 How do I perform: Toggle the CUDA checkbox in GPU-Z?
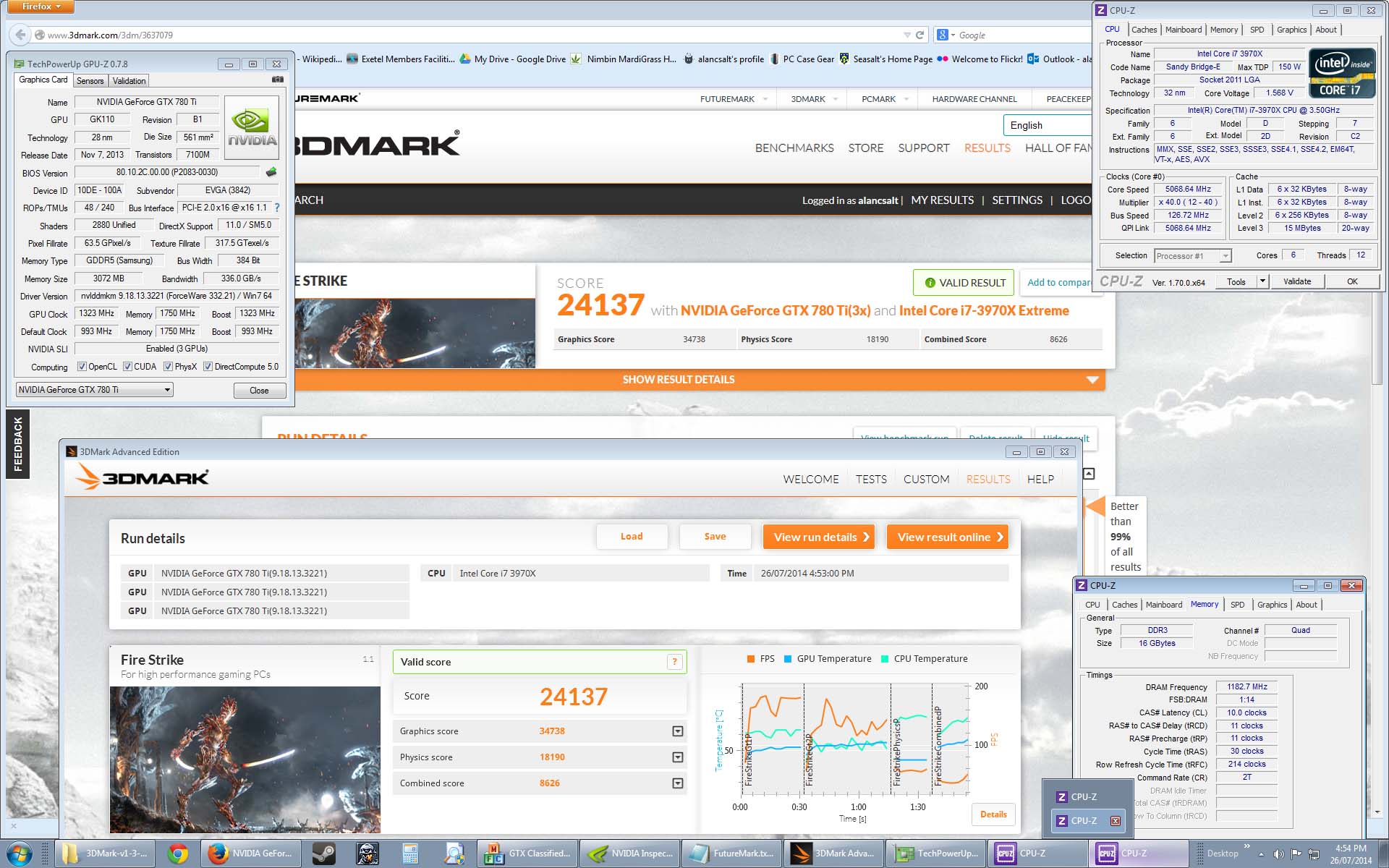point(127,367)
